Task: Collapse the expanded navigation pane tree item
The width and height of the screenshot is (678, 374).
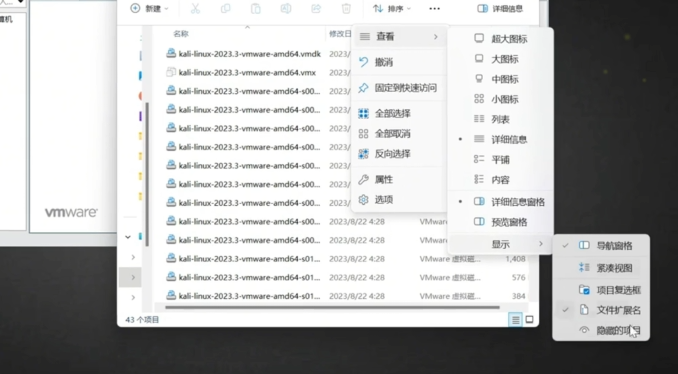Action: [128, 237]
